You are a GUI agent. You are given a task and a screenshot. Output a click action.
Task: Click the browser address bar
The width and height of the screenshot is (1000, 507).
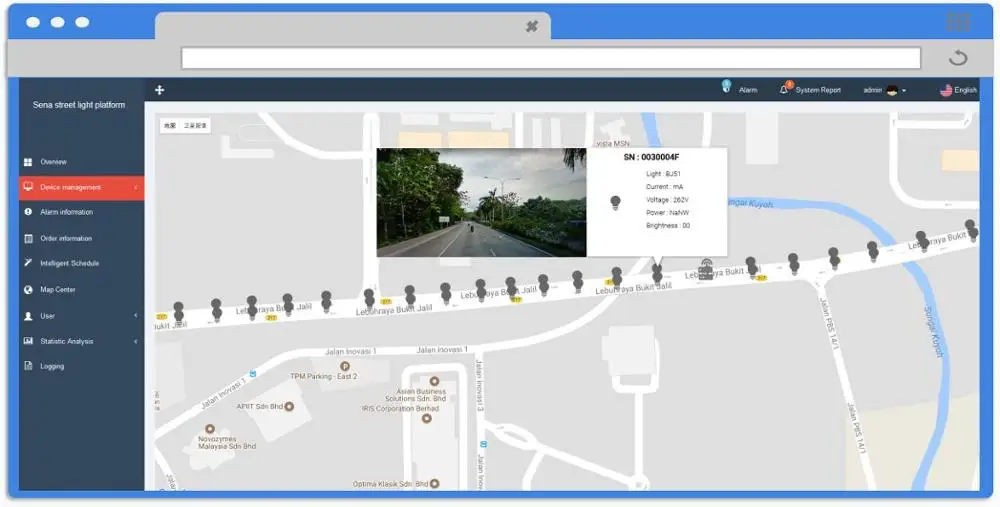[550, 58]
